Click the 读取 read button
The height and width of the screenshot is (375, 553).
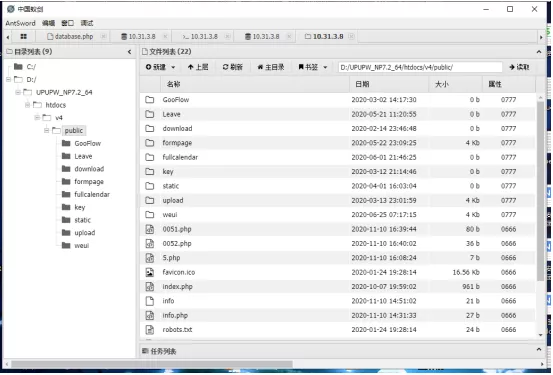[x=519, y=67]
